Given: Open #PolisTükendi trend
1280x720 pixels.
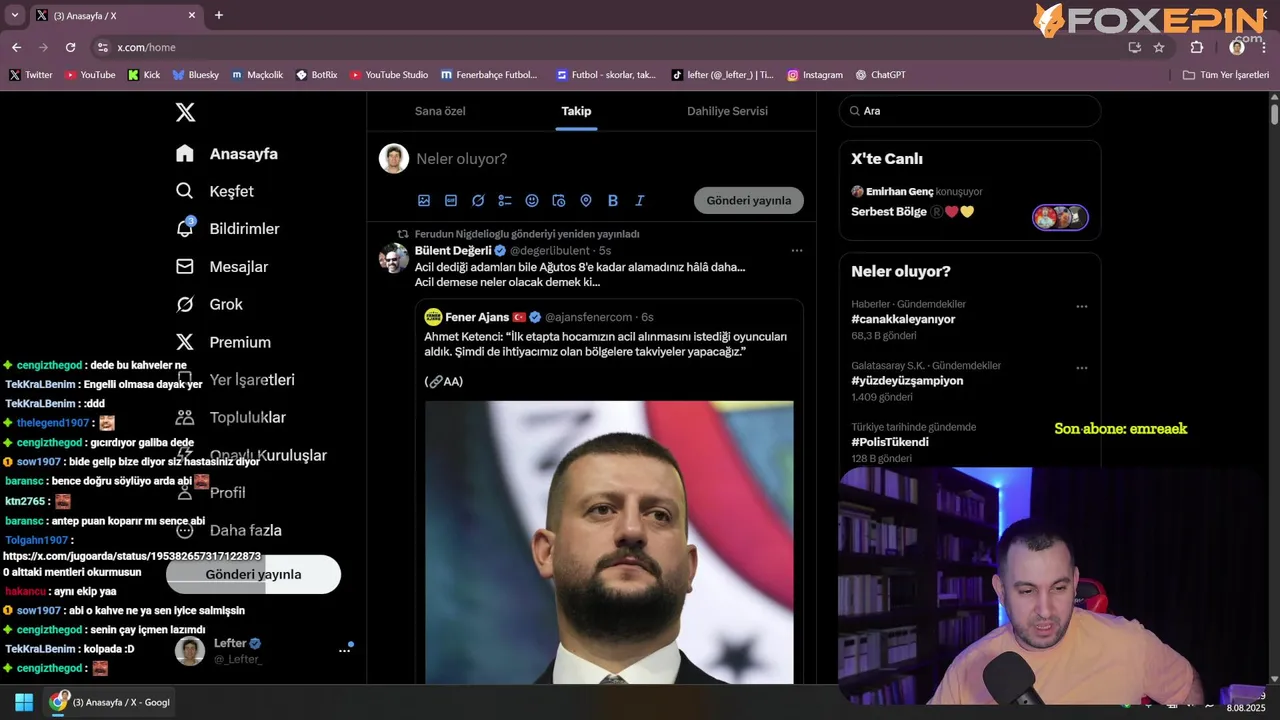Looking at the screenshot, I should point(890,442).
